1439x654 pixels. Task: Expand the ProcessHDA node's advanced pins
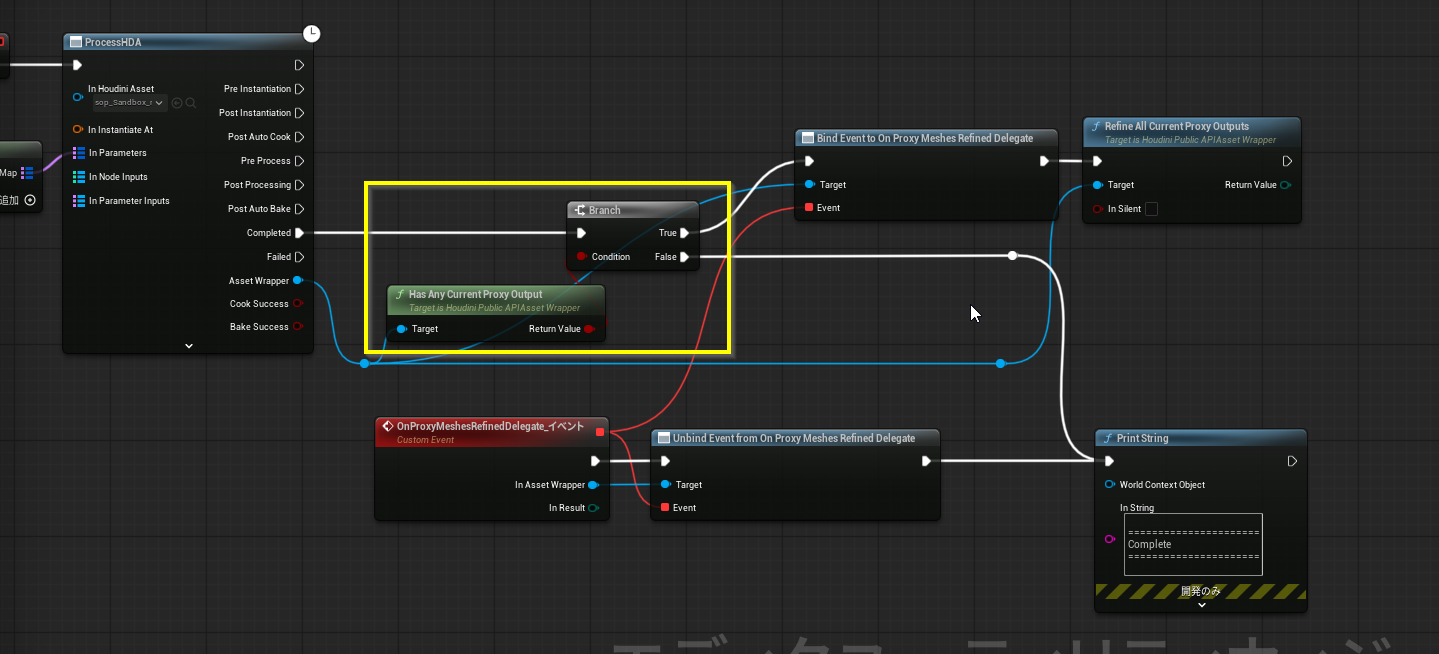point(188,346)
